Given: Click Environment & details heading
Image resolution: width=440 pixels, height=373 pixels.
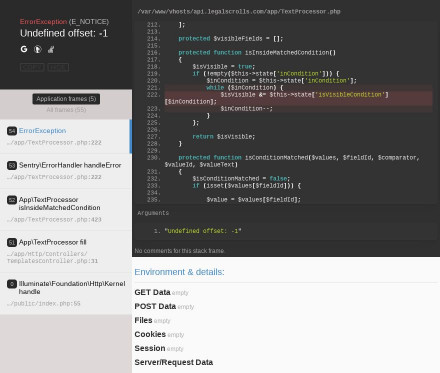Looking at the screenshot, I should 179,272.
